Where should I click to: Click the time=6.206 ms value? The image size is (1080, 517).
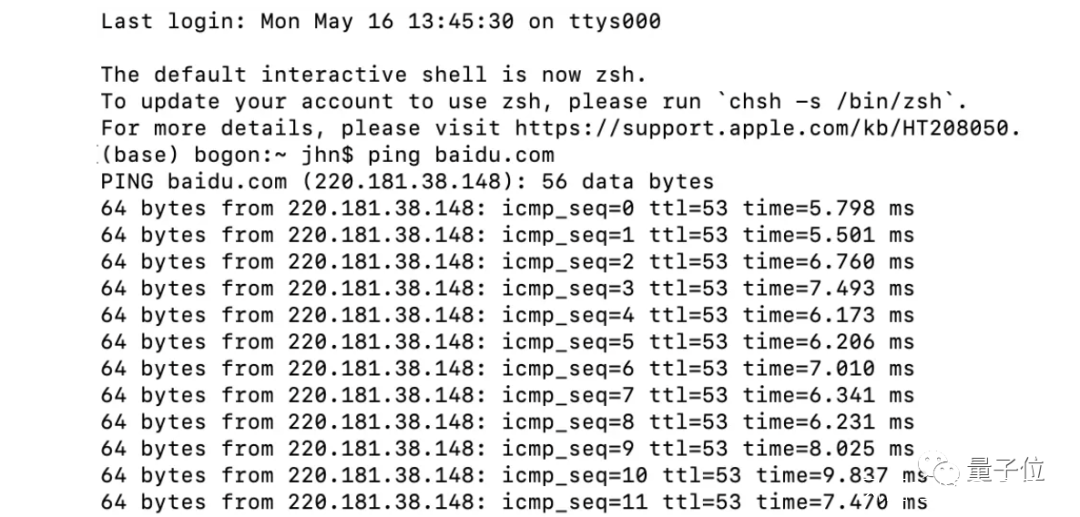[x=828, y=342]
